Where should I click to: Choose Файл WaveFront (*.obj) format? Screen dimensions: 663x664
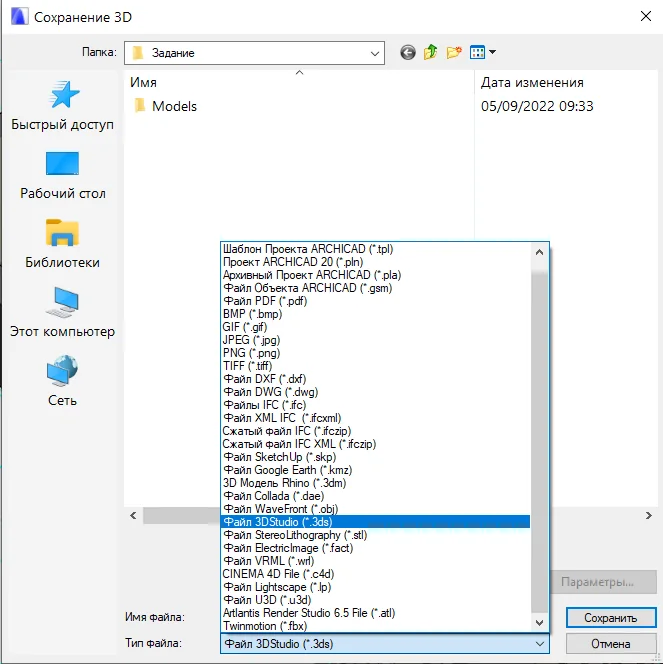coord(375,509)
